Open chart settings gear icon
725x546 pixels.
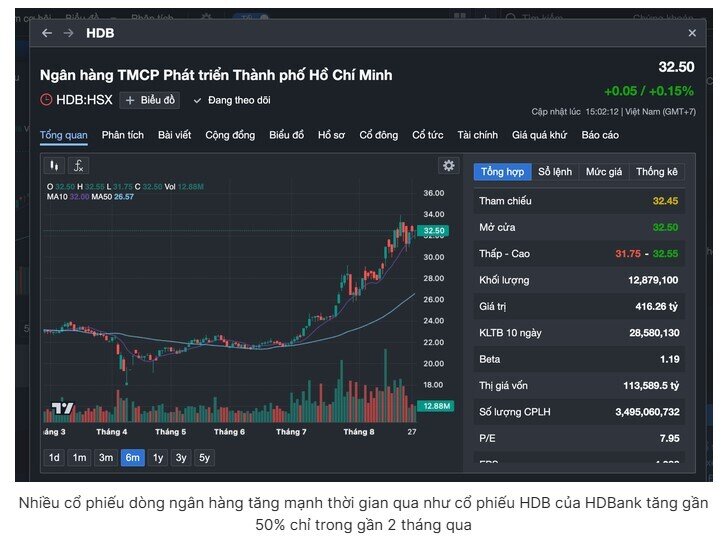(449, 166)
